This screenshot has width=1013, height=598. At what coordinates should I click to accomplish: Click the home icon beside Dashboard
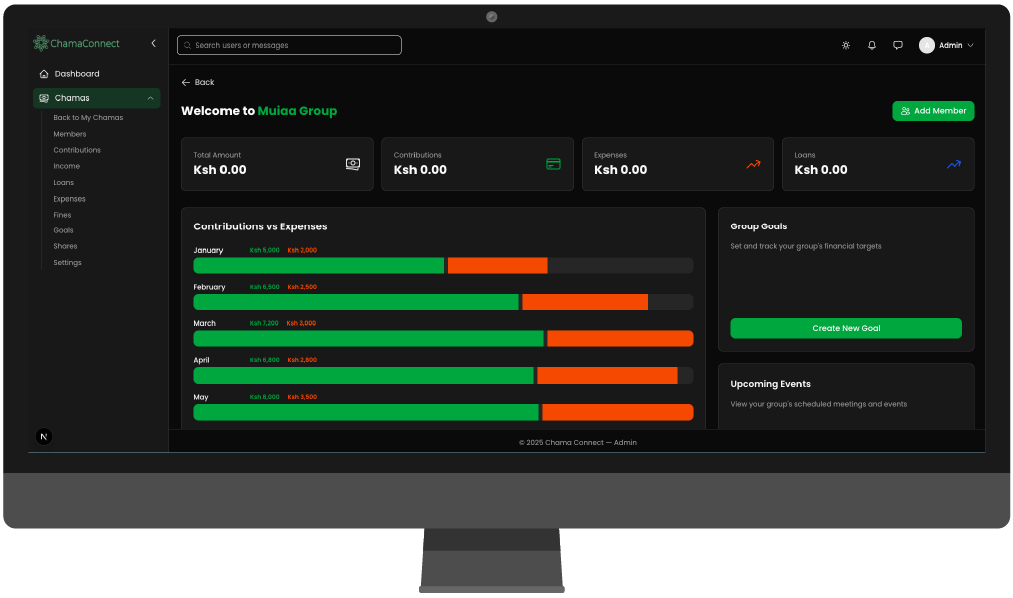44,73
